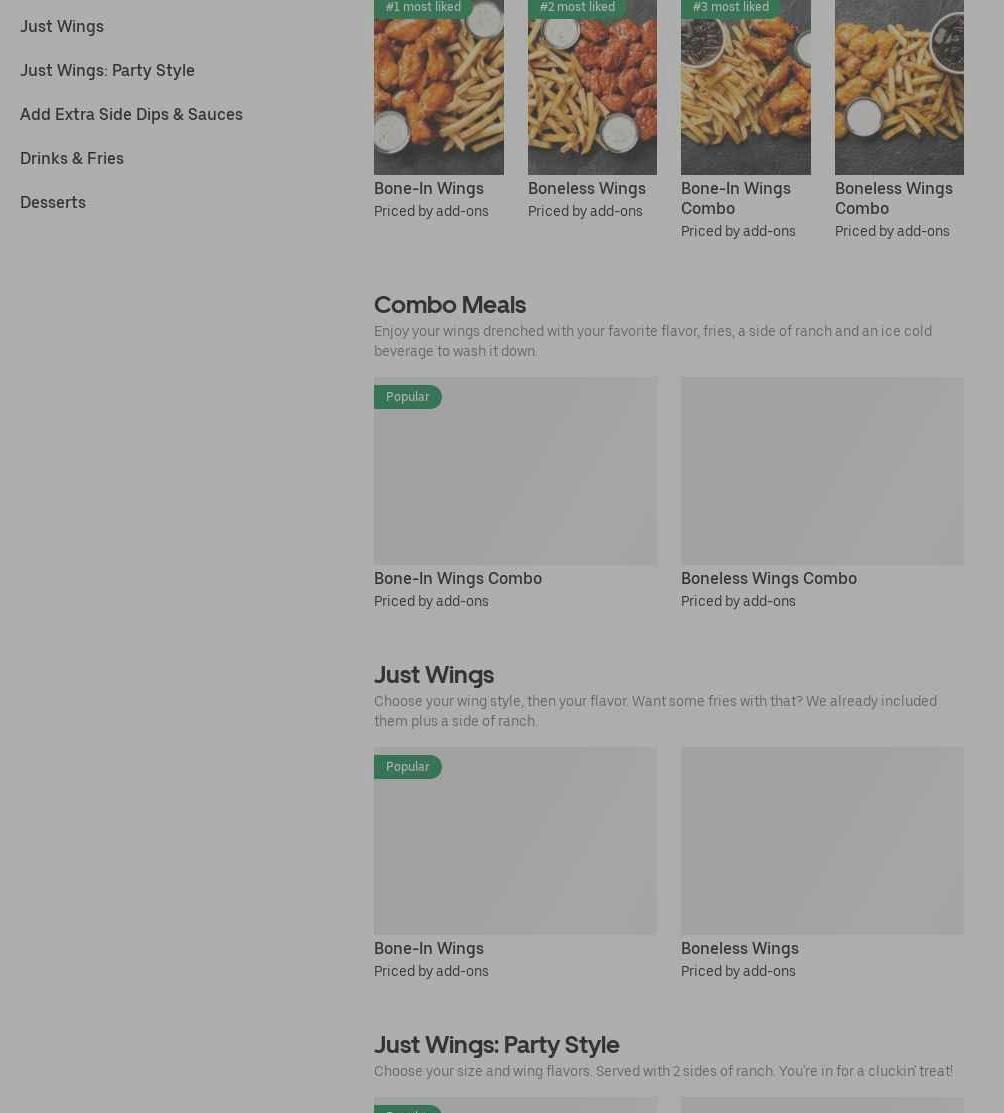Open Popular Bone-In Wings Combo card image
Viewport: 1004px width, 1113px height.
pyautogui.click(x=515, y=471)
